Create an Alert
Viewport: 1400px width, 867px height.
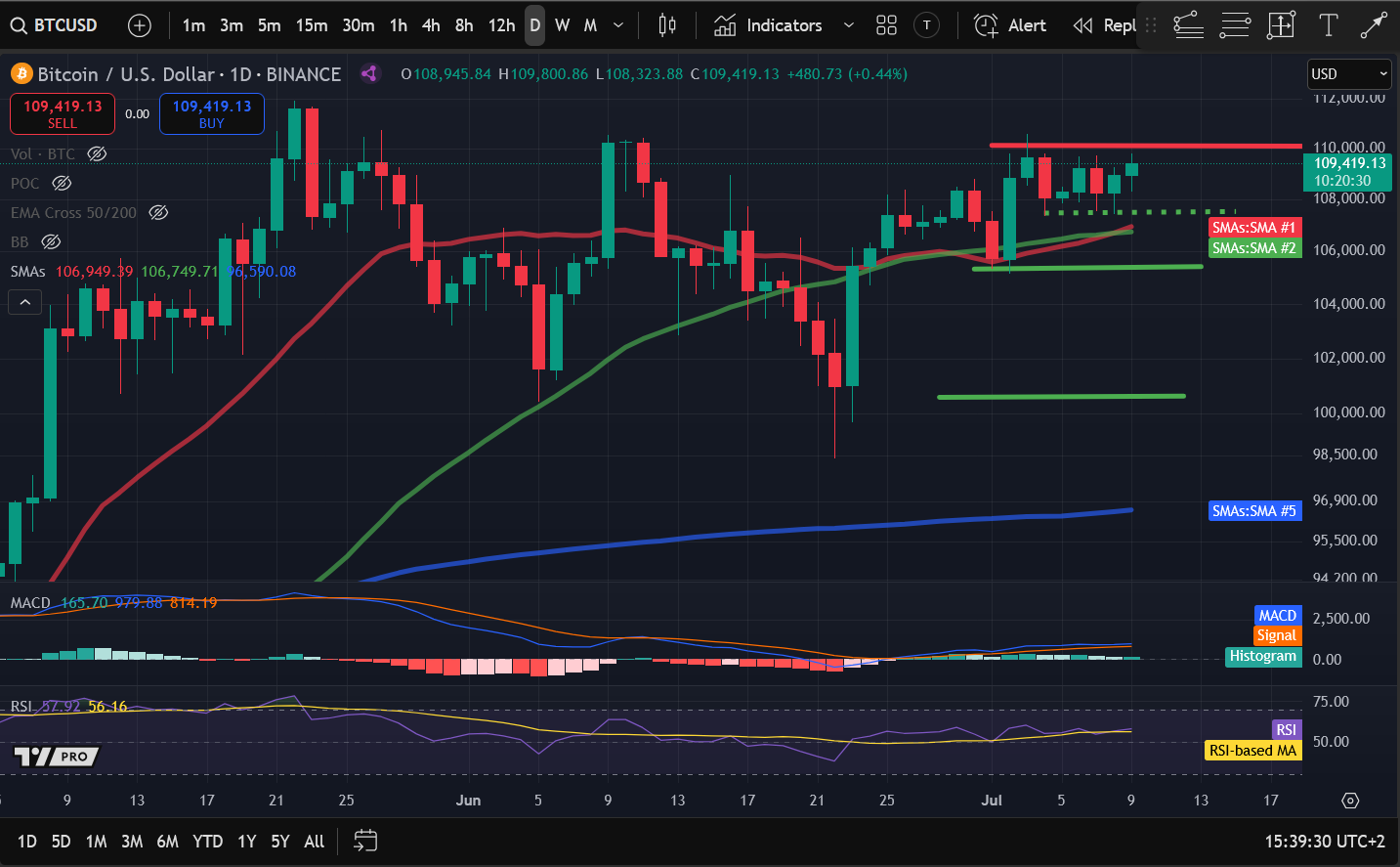tap(1010, 25)
